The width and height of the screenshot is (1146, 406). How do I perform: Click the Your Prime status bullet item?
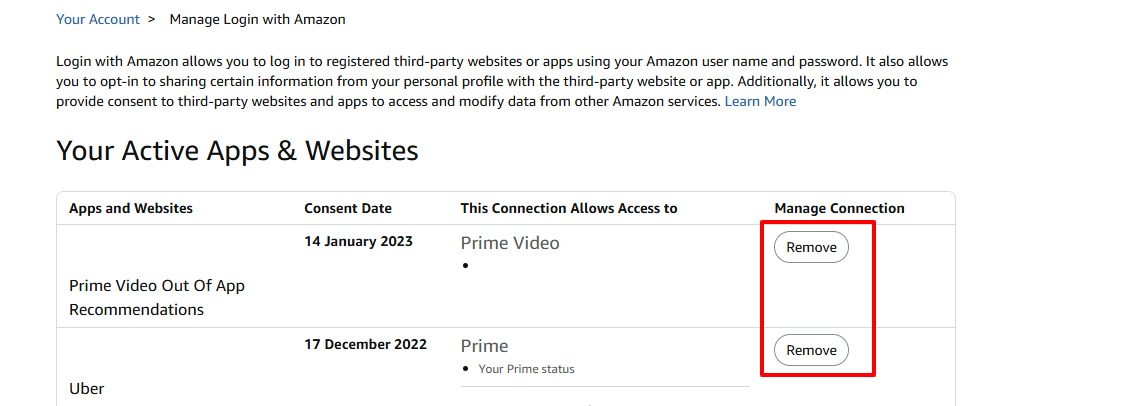click(x=526, y=369)
